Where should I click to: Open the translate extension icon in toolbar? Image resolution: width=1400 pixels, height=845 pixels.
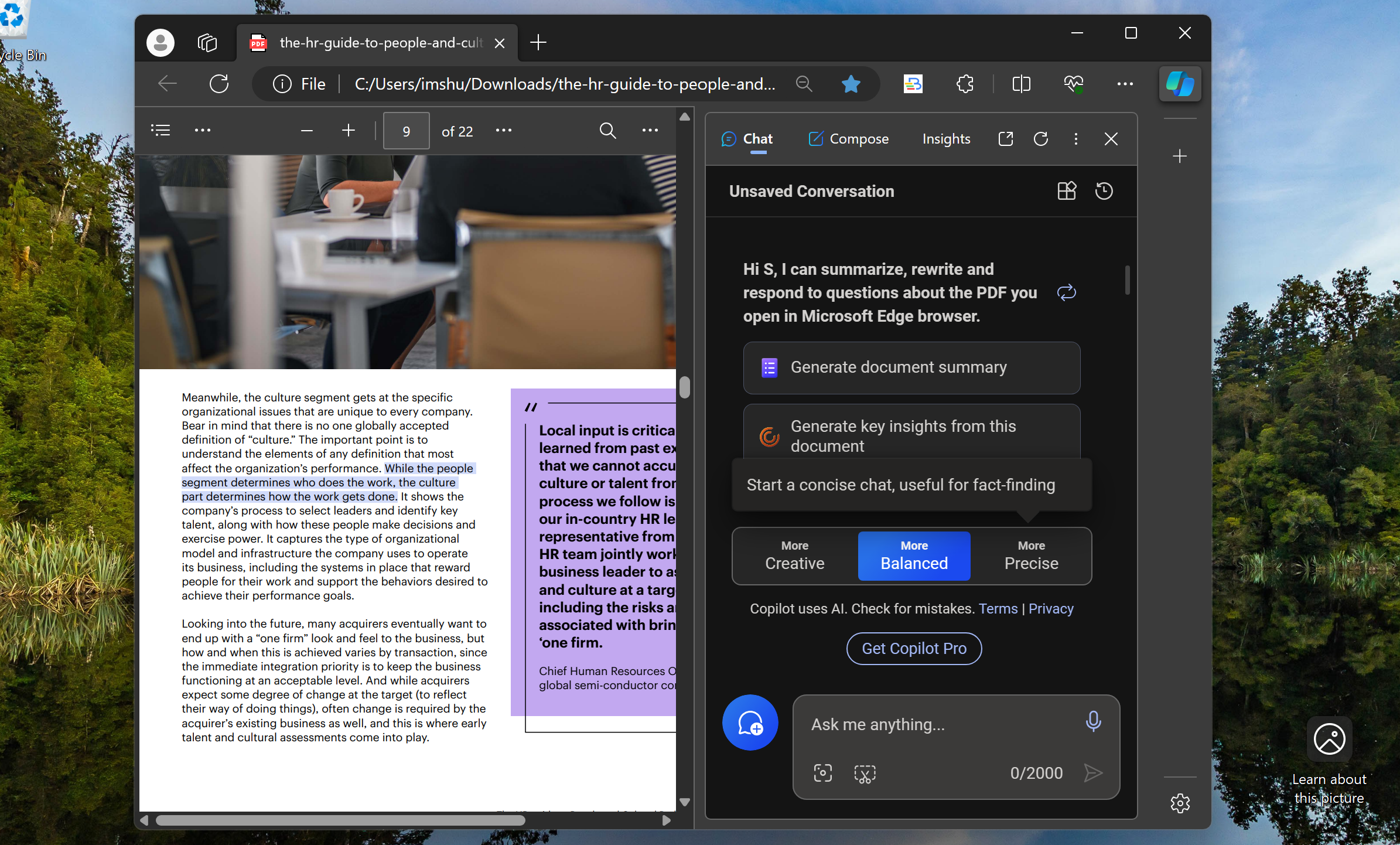tap(913, 84)
